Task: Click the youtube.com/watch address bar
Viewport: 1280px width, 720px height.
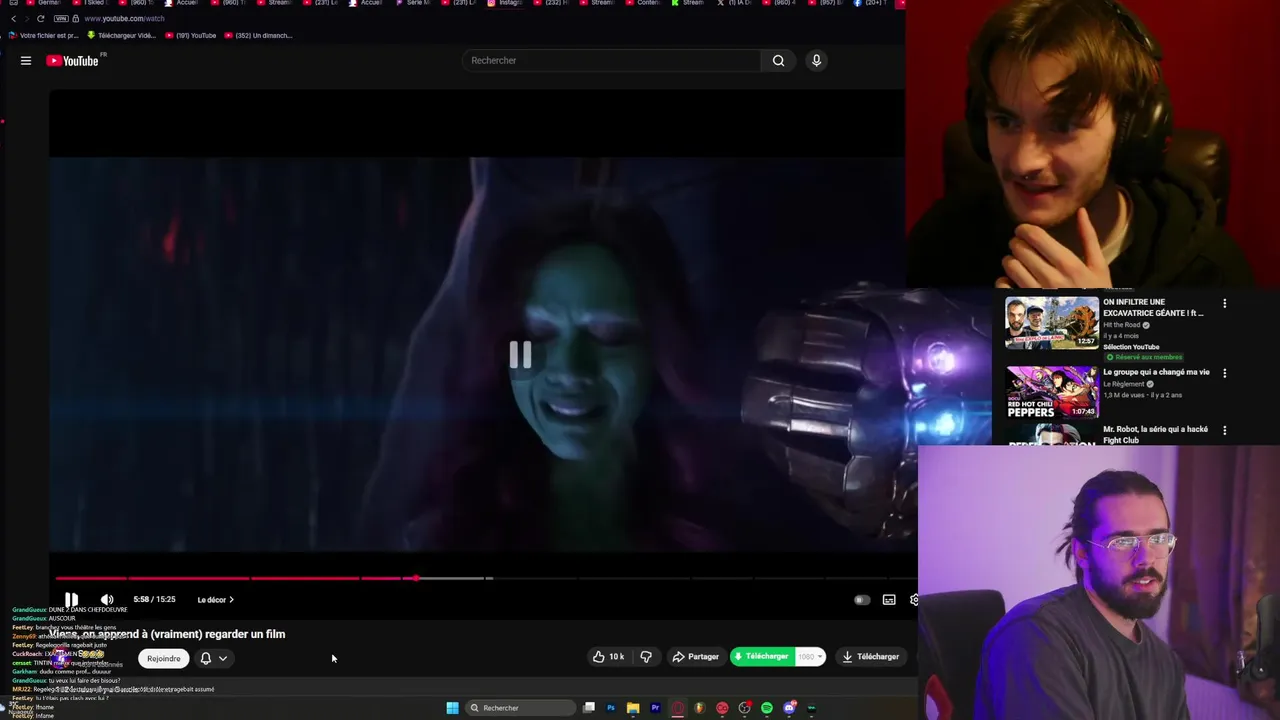Action: [124, 18]
